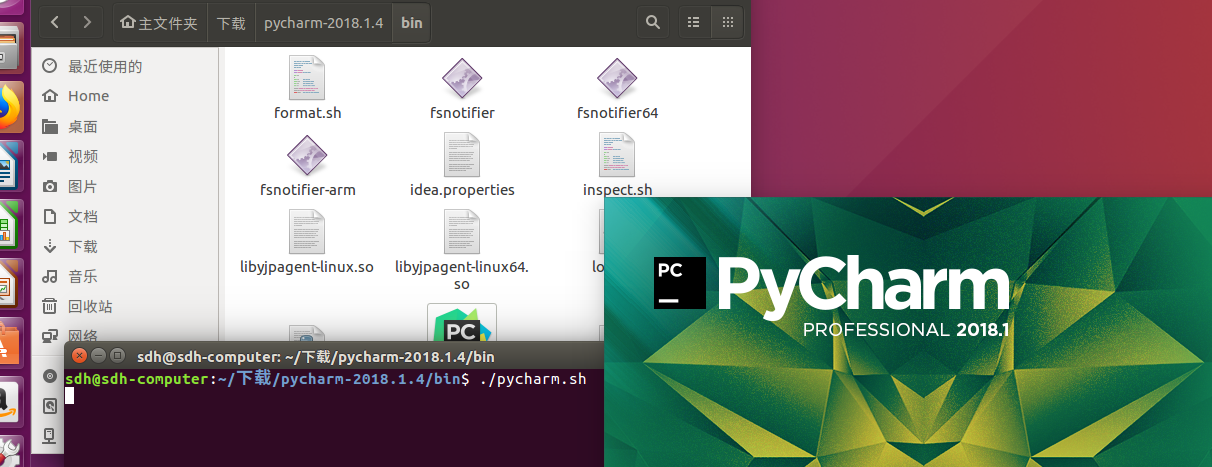The width and height of the screenshot is (1212, 467).
Task: Select the libyjpagent-linux.so file
Action: click(x=308, y=243)
